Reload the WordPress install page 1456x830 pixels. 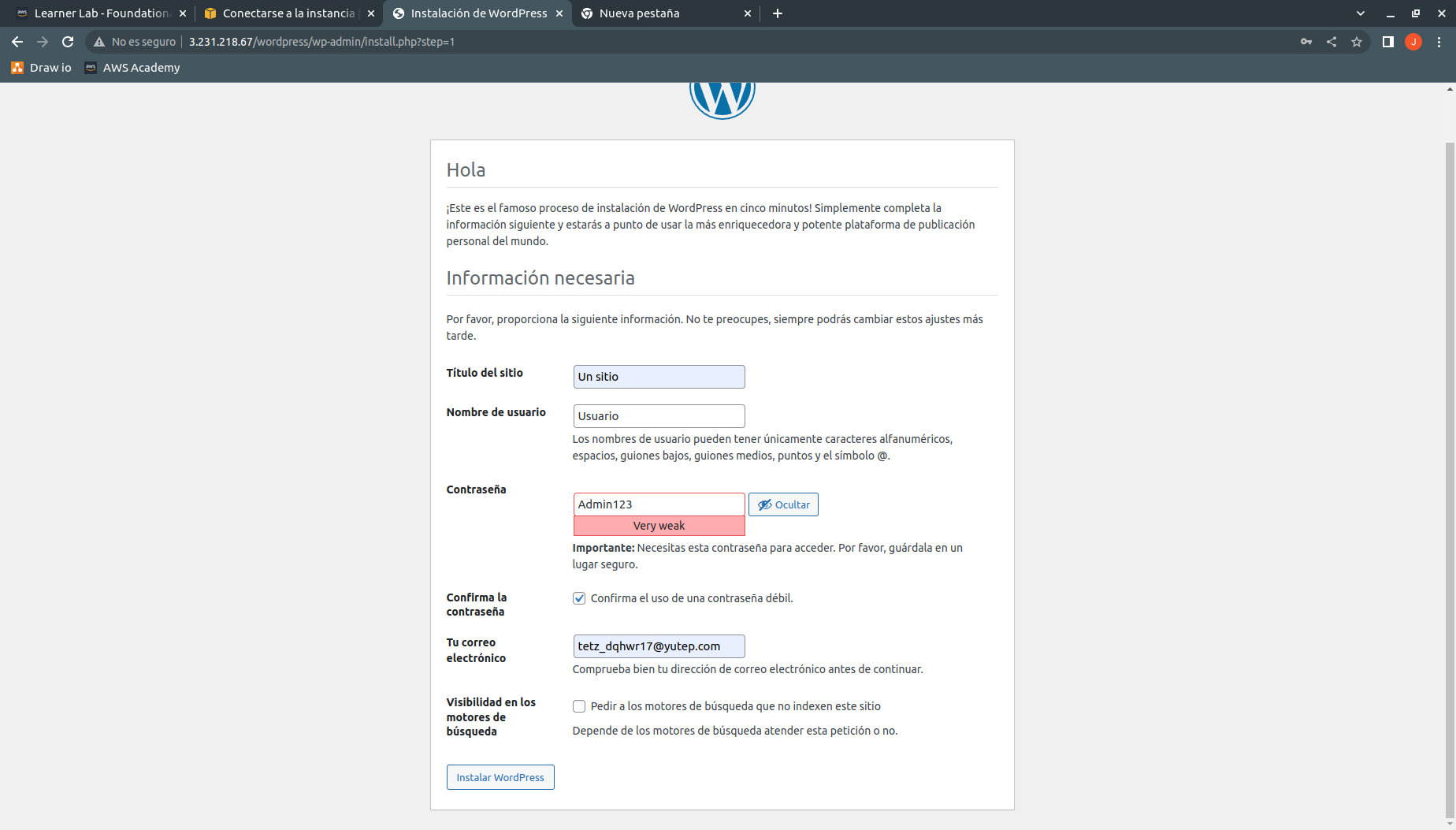pyautogui.click(x=68, y=42)
